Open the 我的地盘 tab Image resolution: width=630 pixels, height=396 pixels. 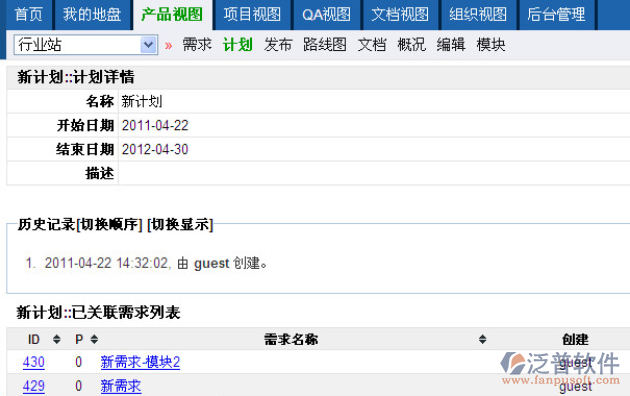[x=92, y=15]
